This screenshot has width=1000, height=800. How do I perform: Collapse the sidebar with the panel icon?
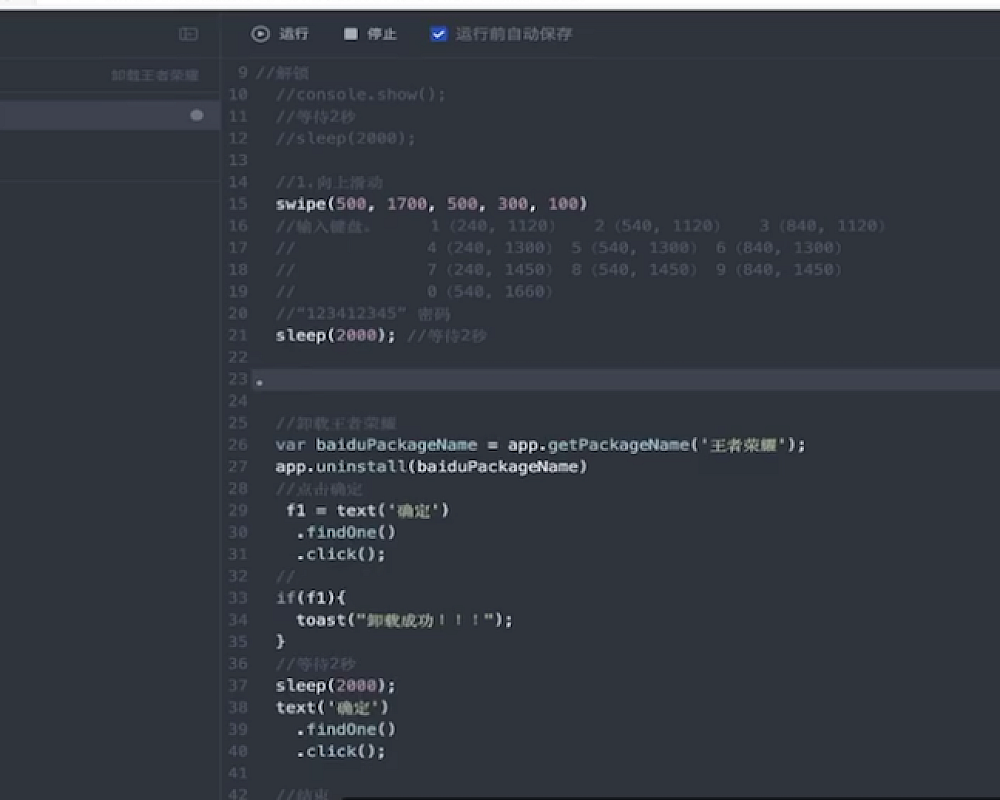(188, 34)
